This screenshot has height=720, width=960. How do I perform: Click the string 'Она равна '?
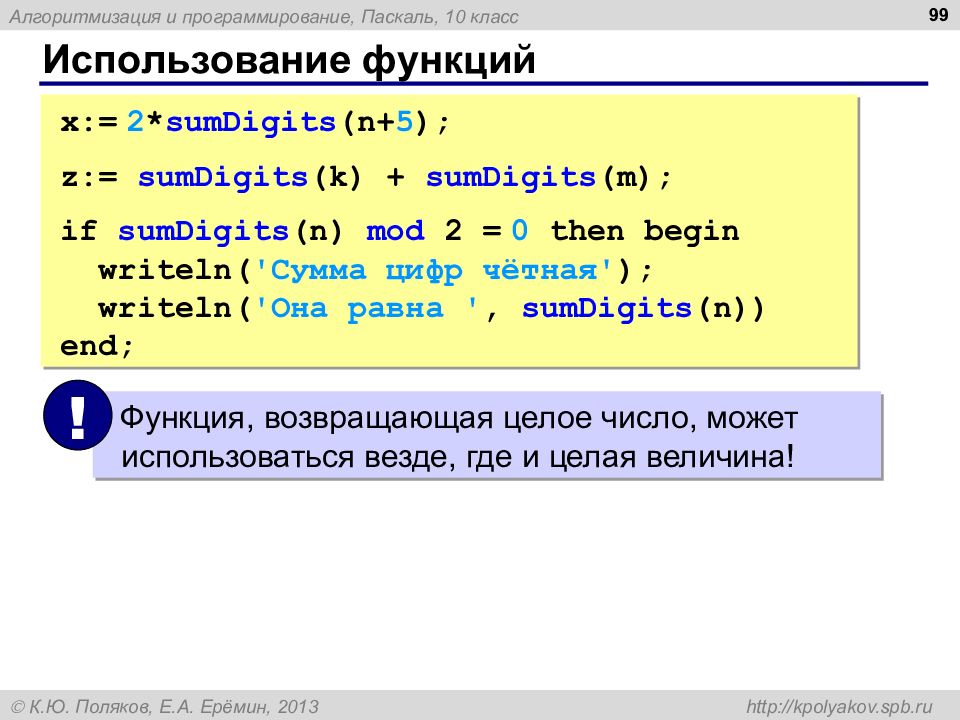point(366,308)
